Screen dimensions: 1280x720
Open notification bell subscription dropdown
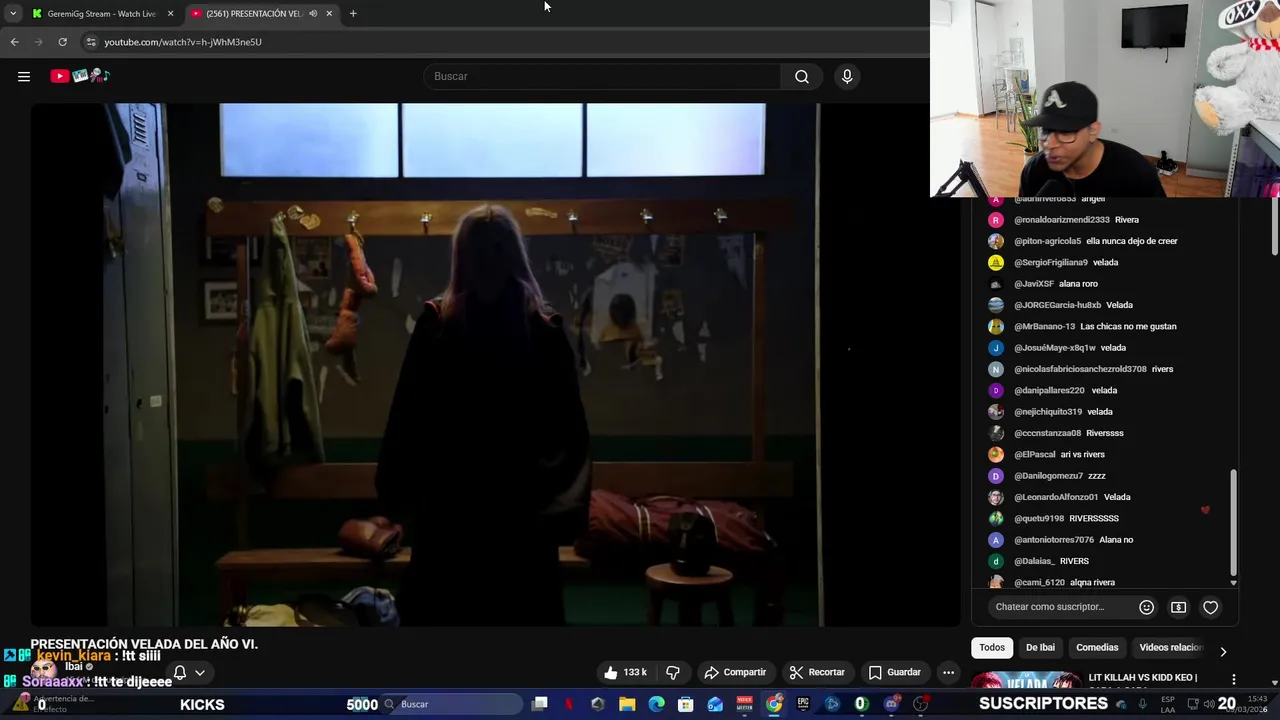coord(189,673)
